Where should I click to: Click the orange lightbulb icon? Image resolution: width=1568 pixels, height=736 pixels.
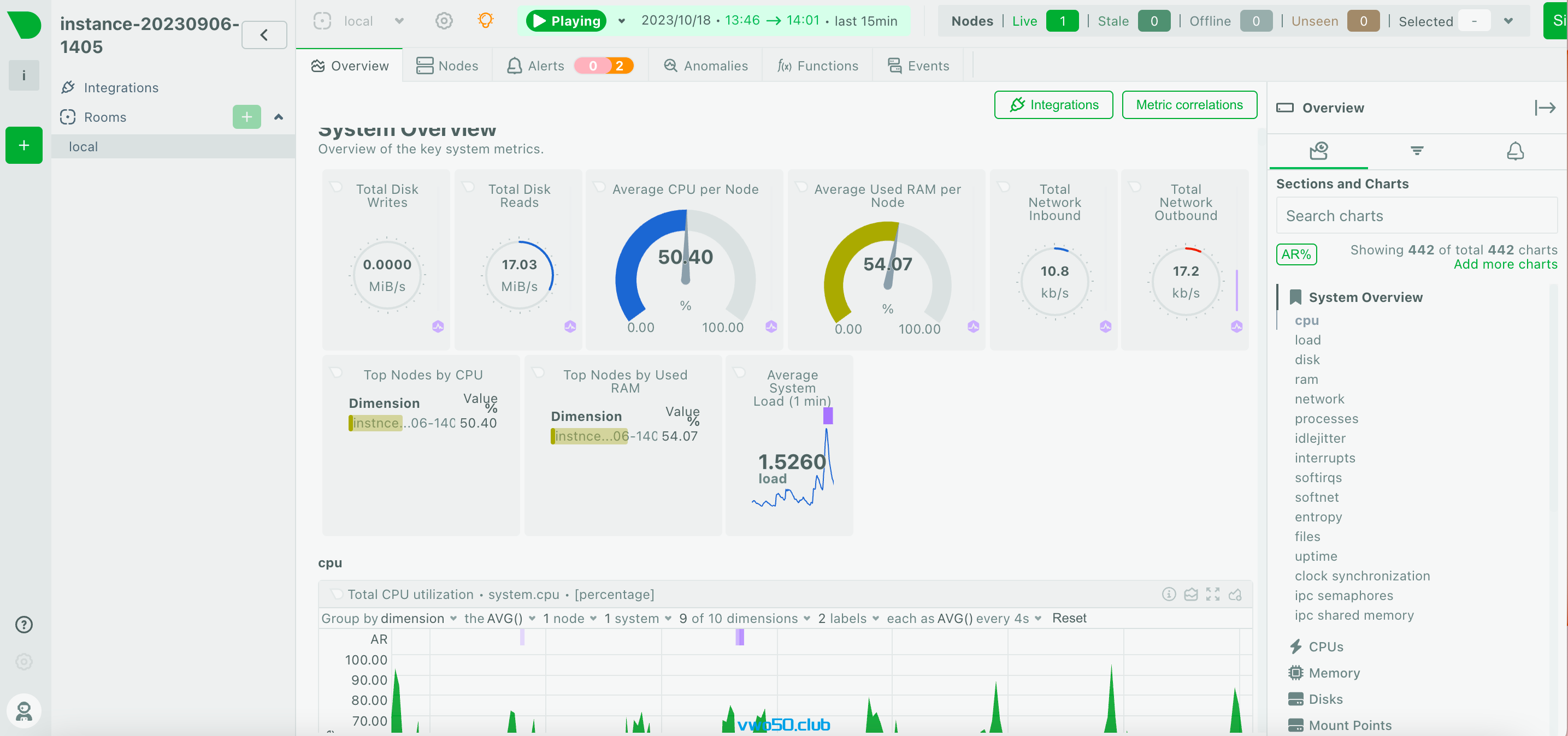pyautogui.click(x=485, y=21)
